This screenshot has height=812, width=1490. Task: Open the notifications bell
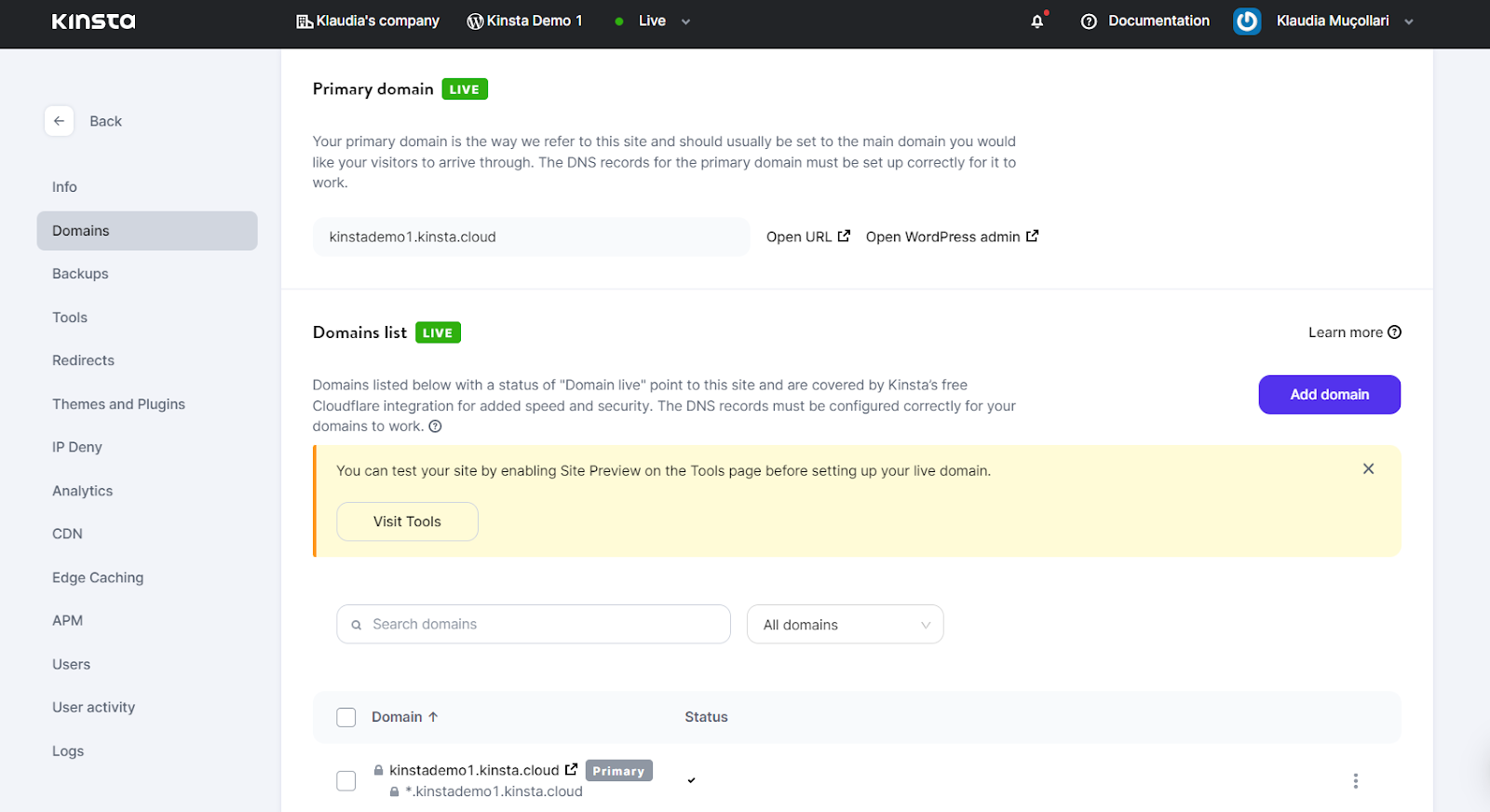point(1037,21)
